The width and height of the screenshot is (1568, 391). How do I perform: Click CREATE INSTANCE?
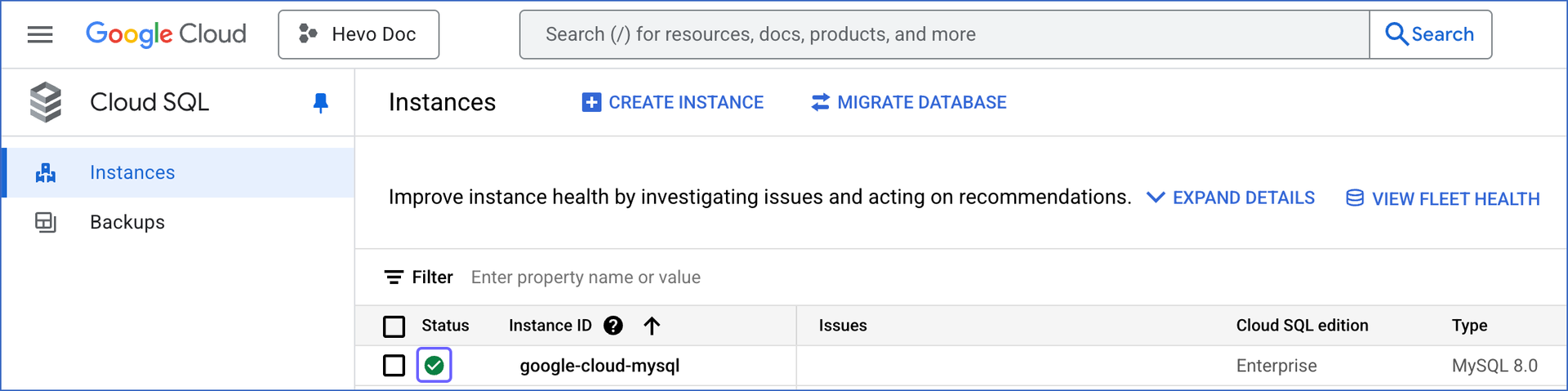tap(673, 102)
